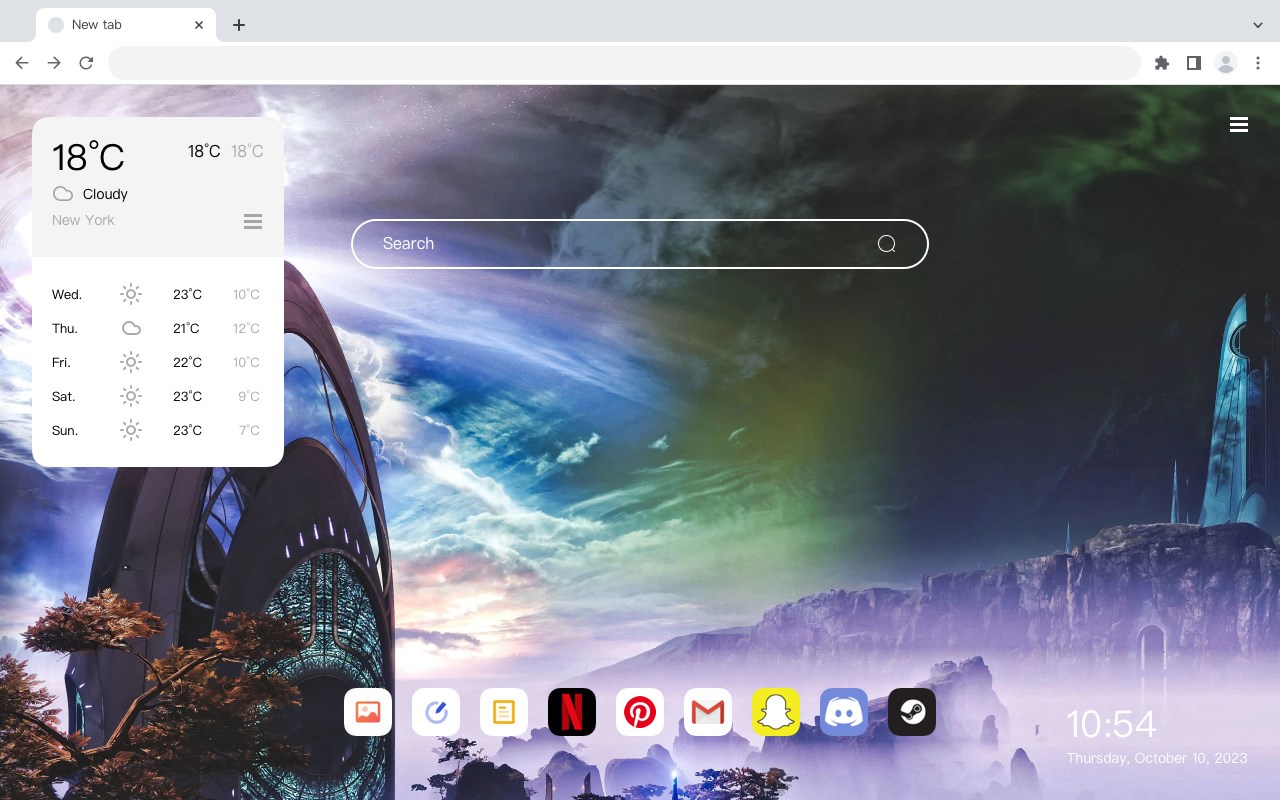Click the Fri. forecast row label

click(x=61, y=362)
